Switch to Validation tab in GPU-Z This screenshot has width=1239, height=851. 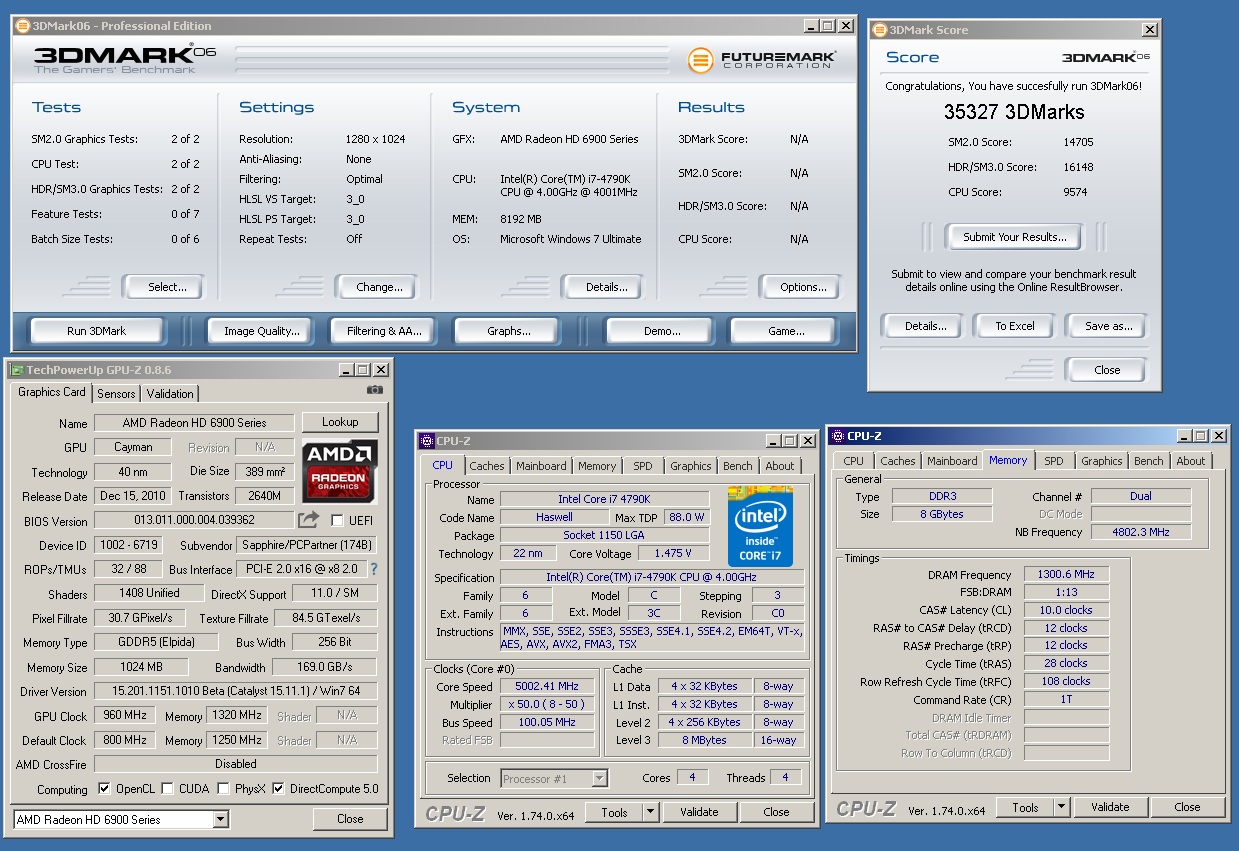click(170, 394)
